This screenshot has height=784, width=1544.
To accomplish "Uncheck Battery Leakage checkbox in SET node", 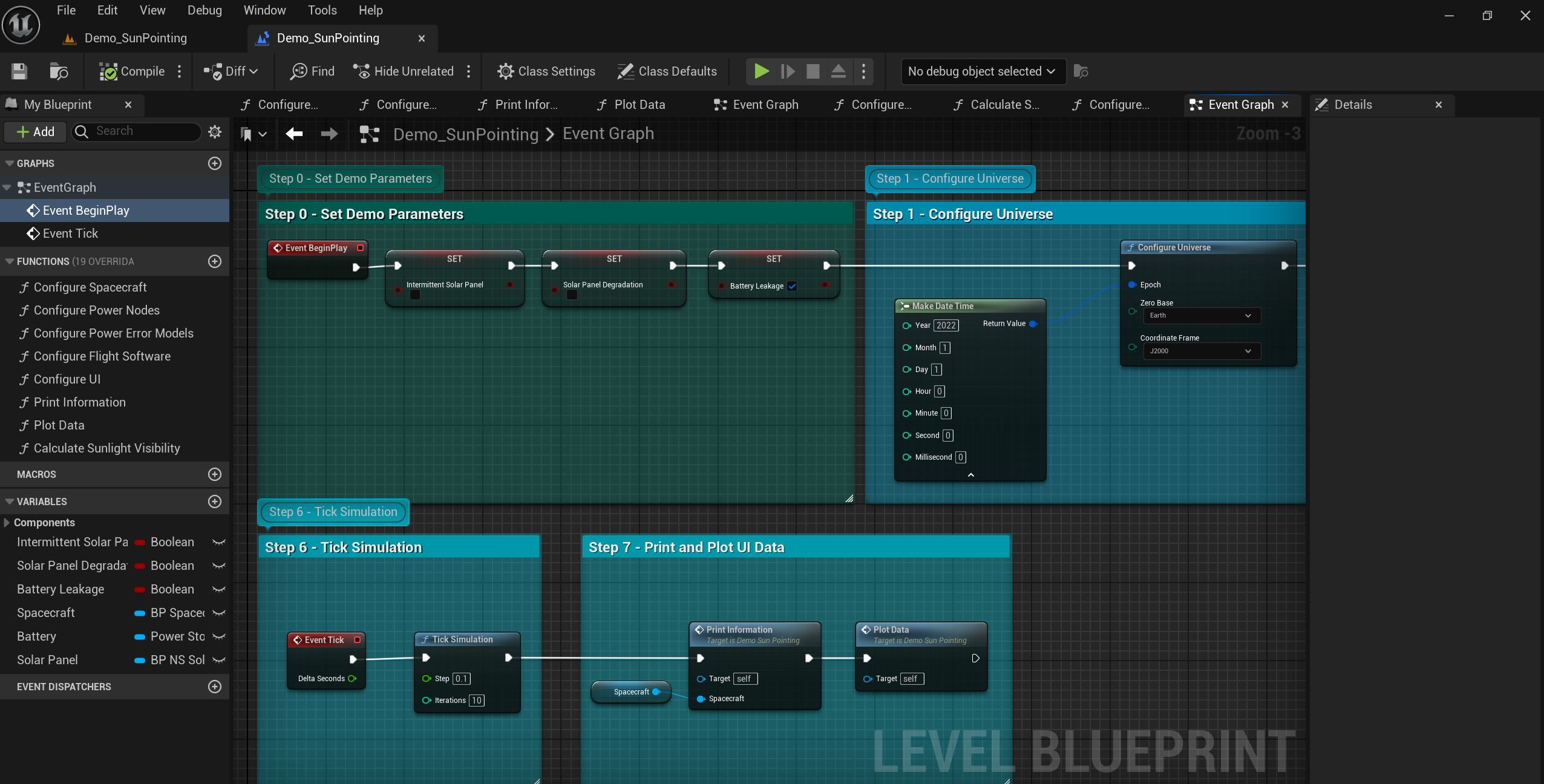I will pos(792,286).
